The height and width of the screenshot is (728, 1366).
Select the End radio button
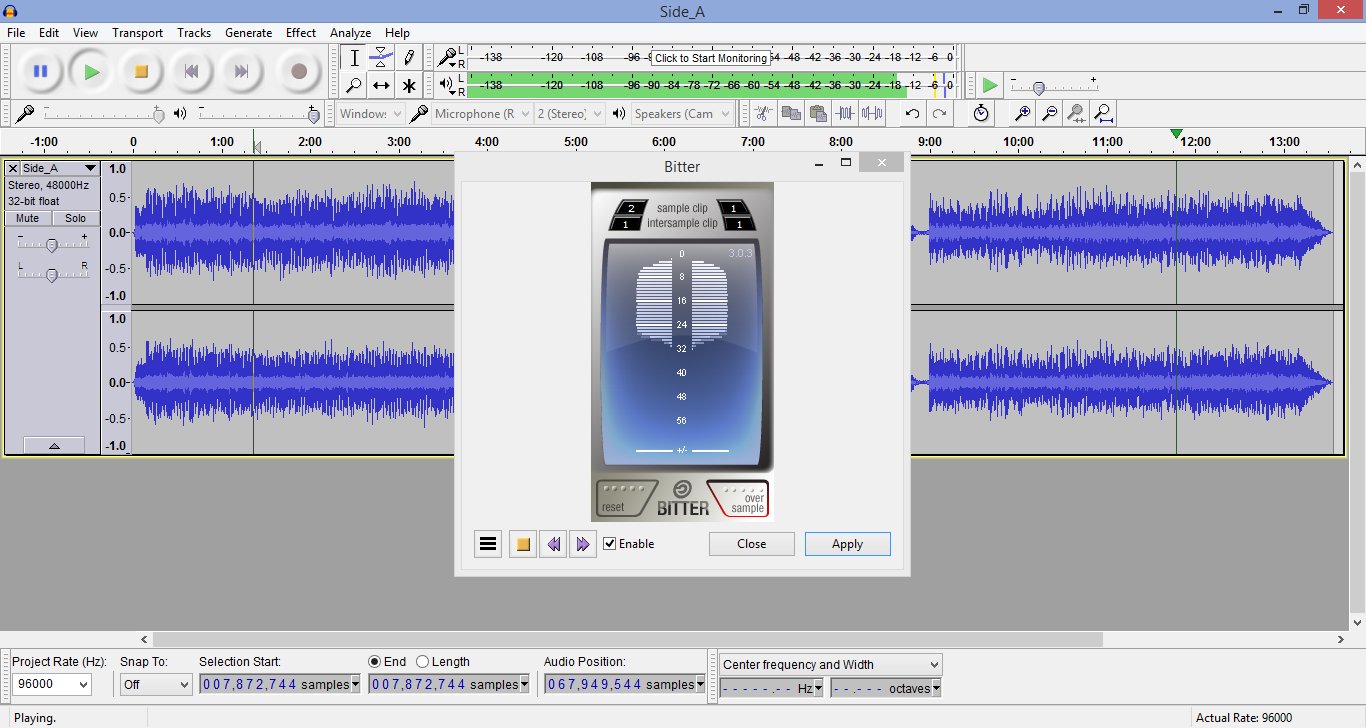pyautogui.click(x=375, y=662)
